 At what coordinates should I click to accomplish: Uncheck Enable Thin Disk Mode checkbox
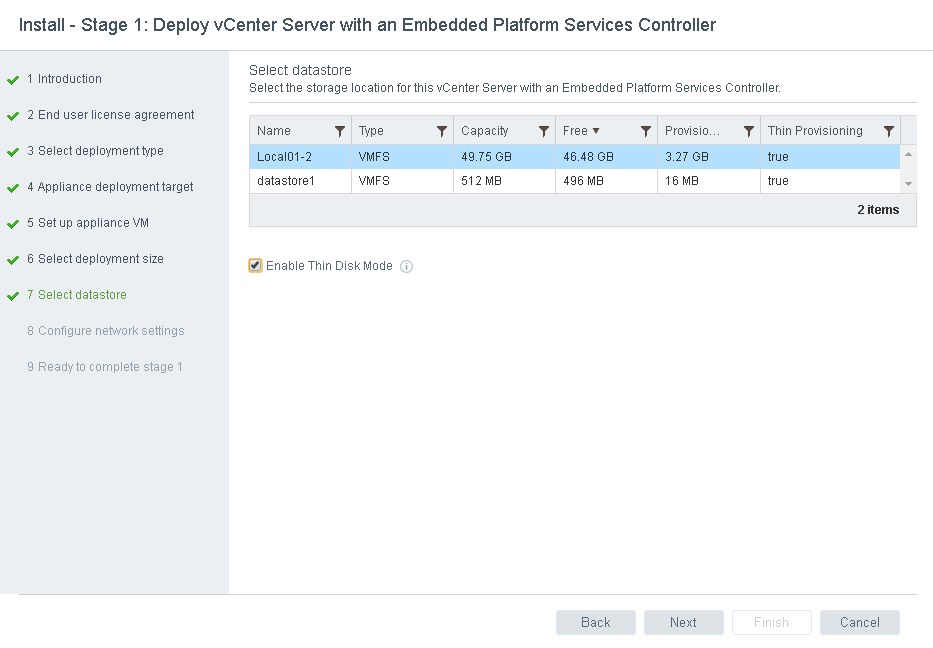256,266
